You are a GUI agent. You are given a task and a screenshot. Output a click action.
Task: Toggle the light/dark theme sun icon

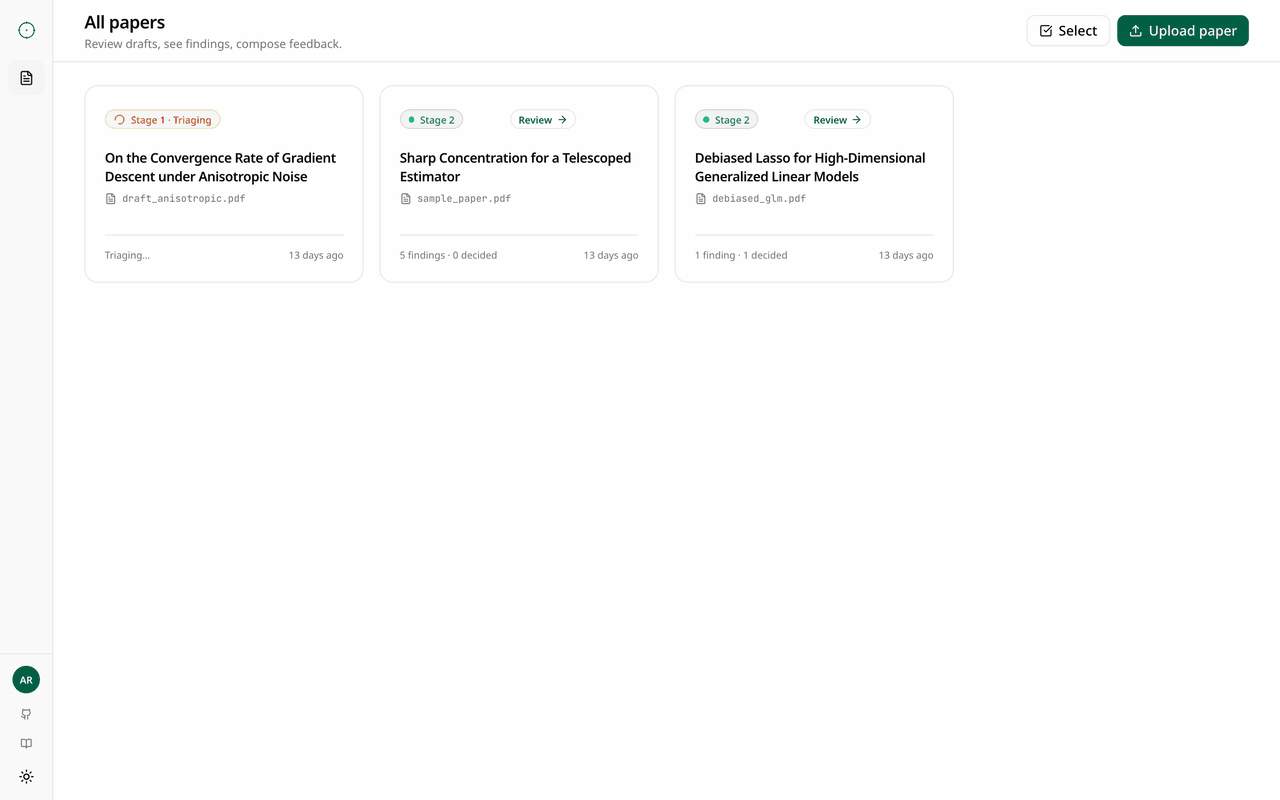(x=26, y=777)
